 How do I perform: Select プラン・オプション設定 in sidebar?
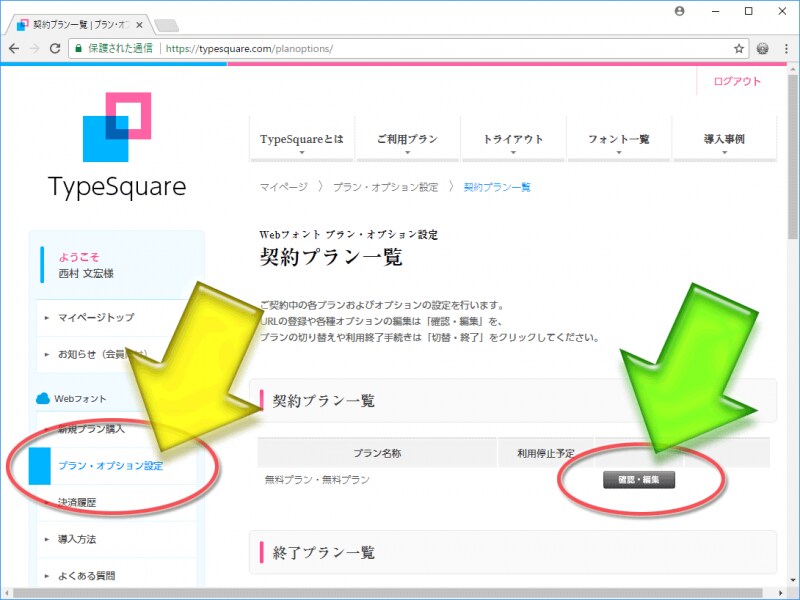pos(110,466)
